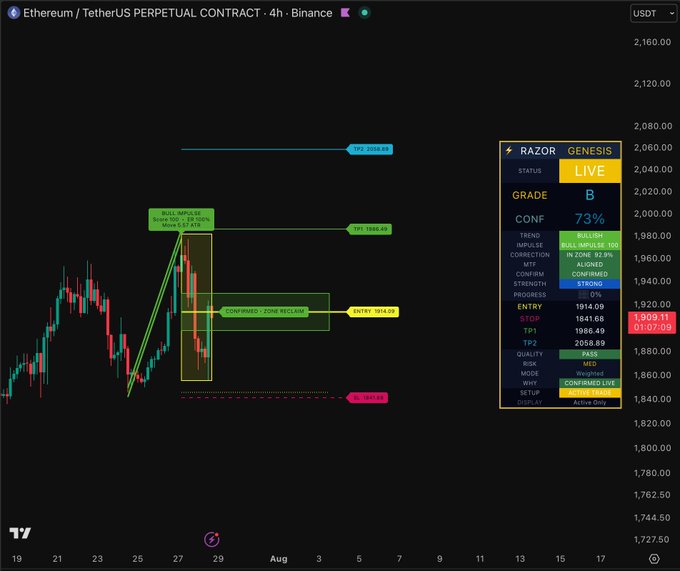Click the 1,727.50 price axis label
The image size is (680, 571).
[652, 539]
